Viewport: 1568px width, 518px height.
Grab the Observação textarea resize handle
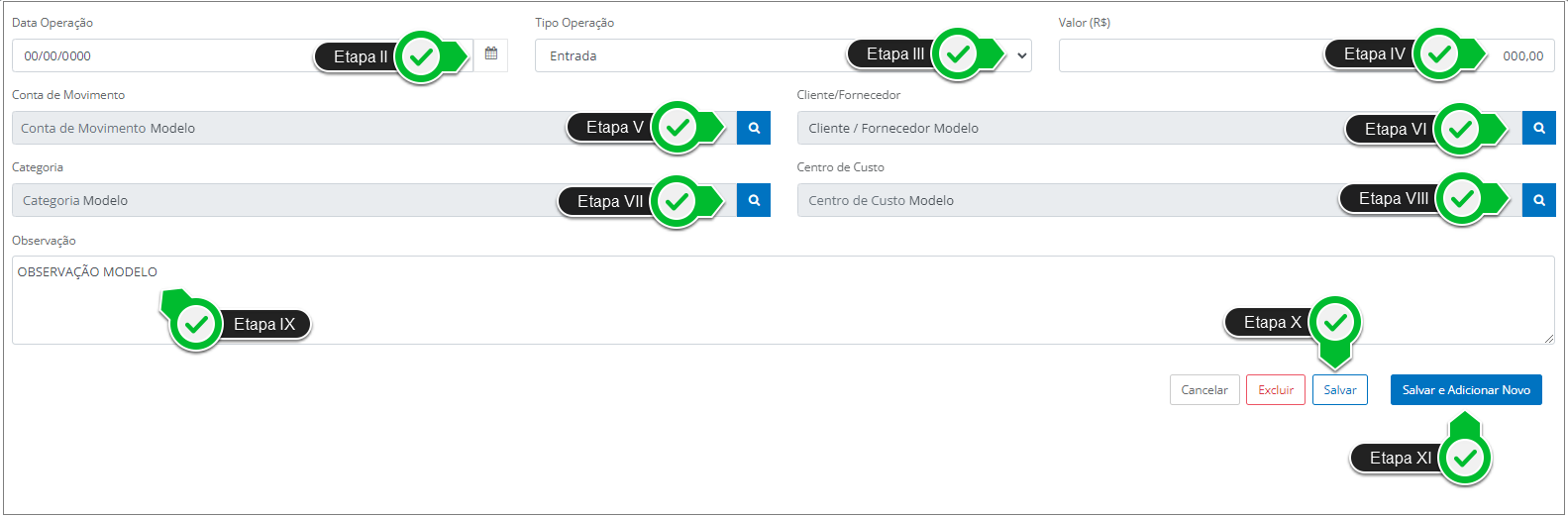[x=1548, y=339]
